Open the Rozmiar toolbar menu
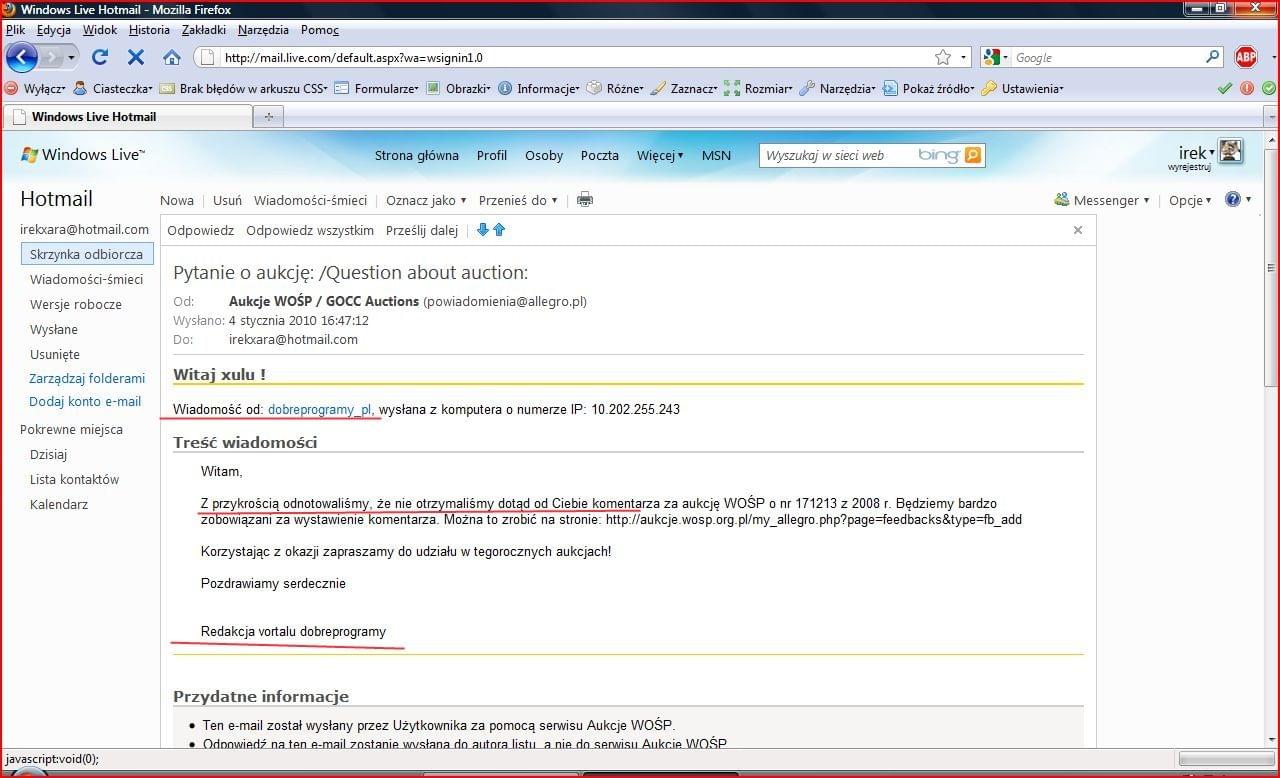The width and height of the screenshot is (1280, 778). 758,88
